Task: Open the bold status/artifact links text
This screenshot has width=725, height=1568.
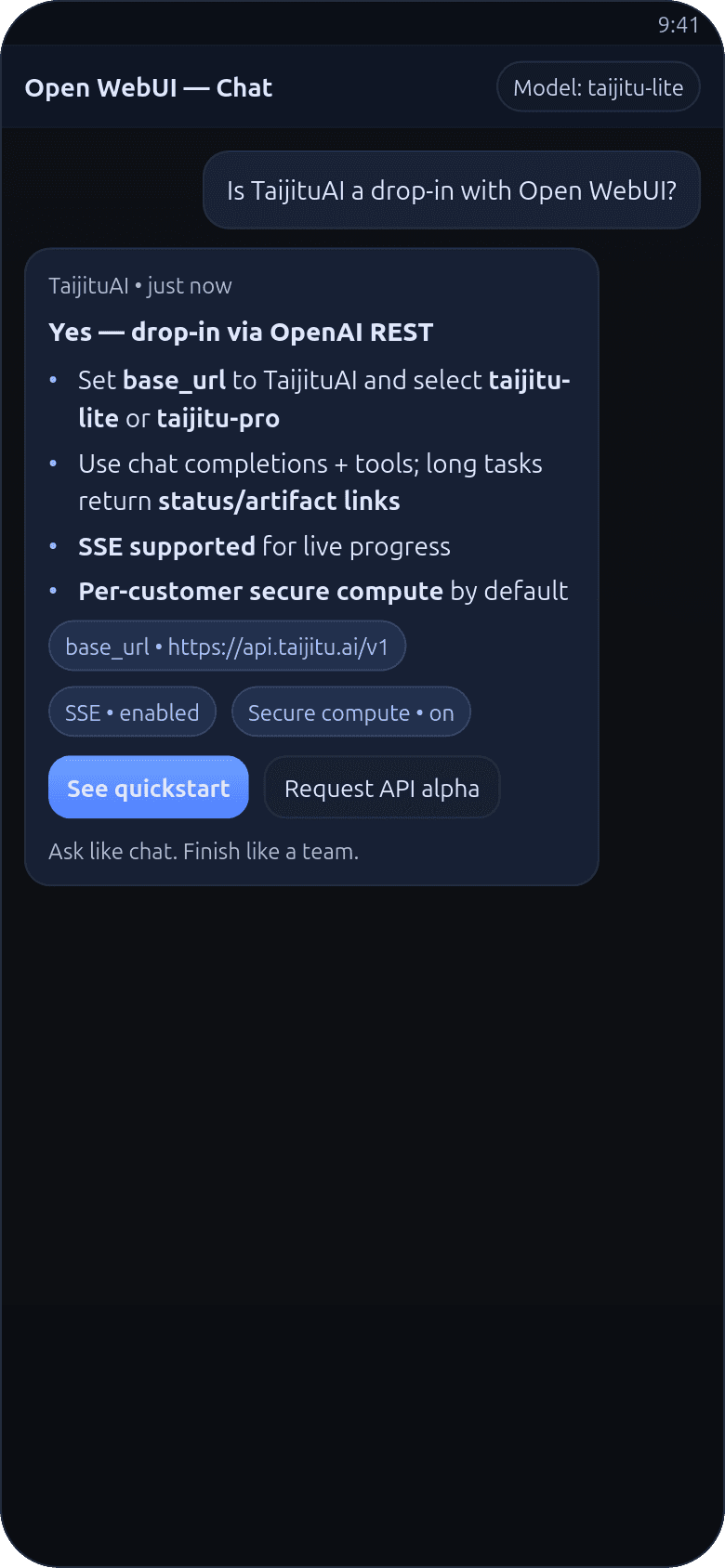Action: (279, 502)
